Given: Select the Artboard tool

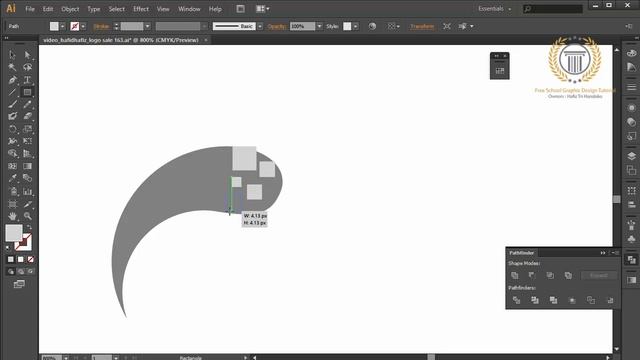Looking at the screenshot, I should [x=12, y=204].
